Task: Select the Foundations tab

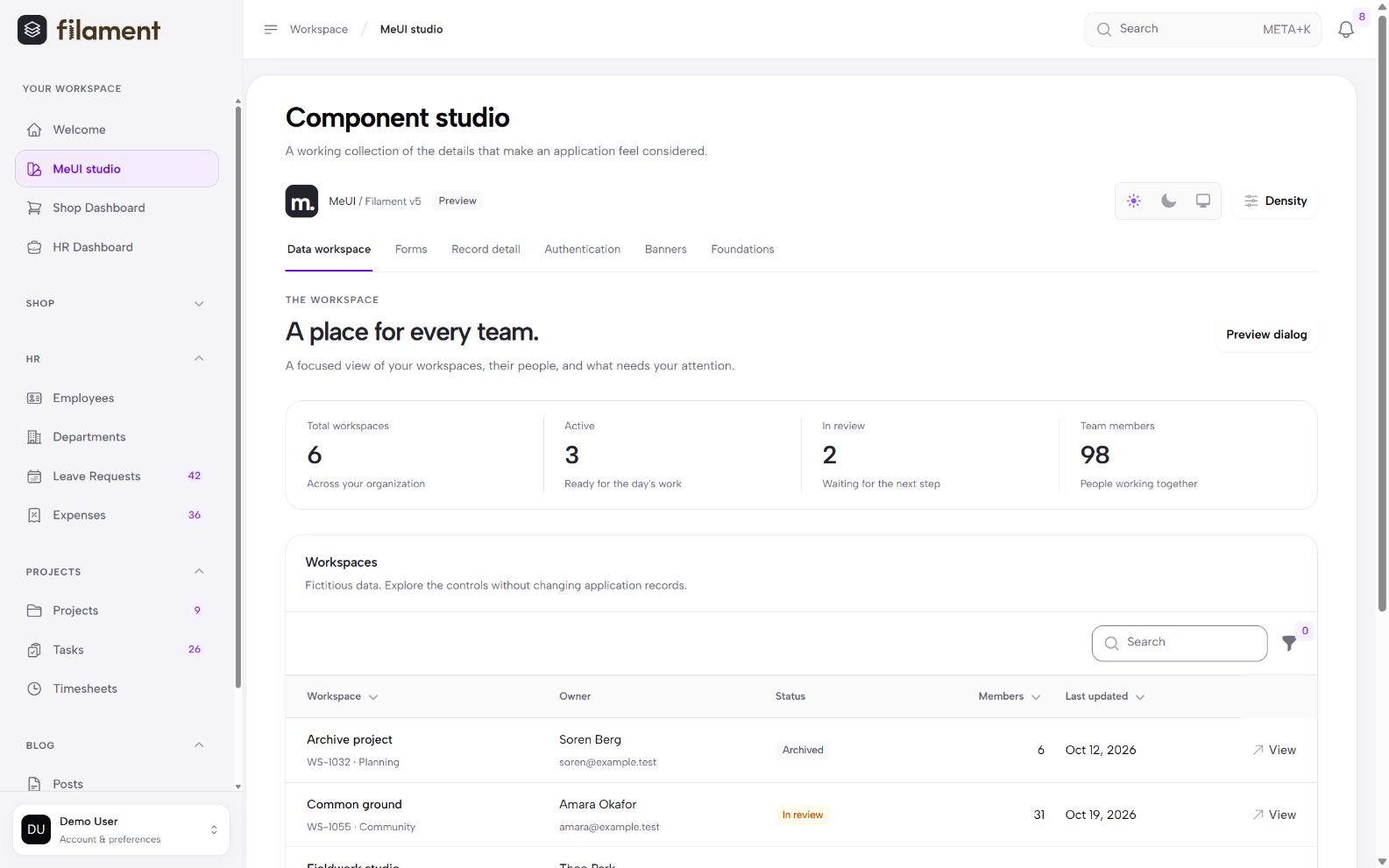Action: 742,250
